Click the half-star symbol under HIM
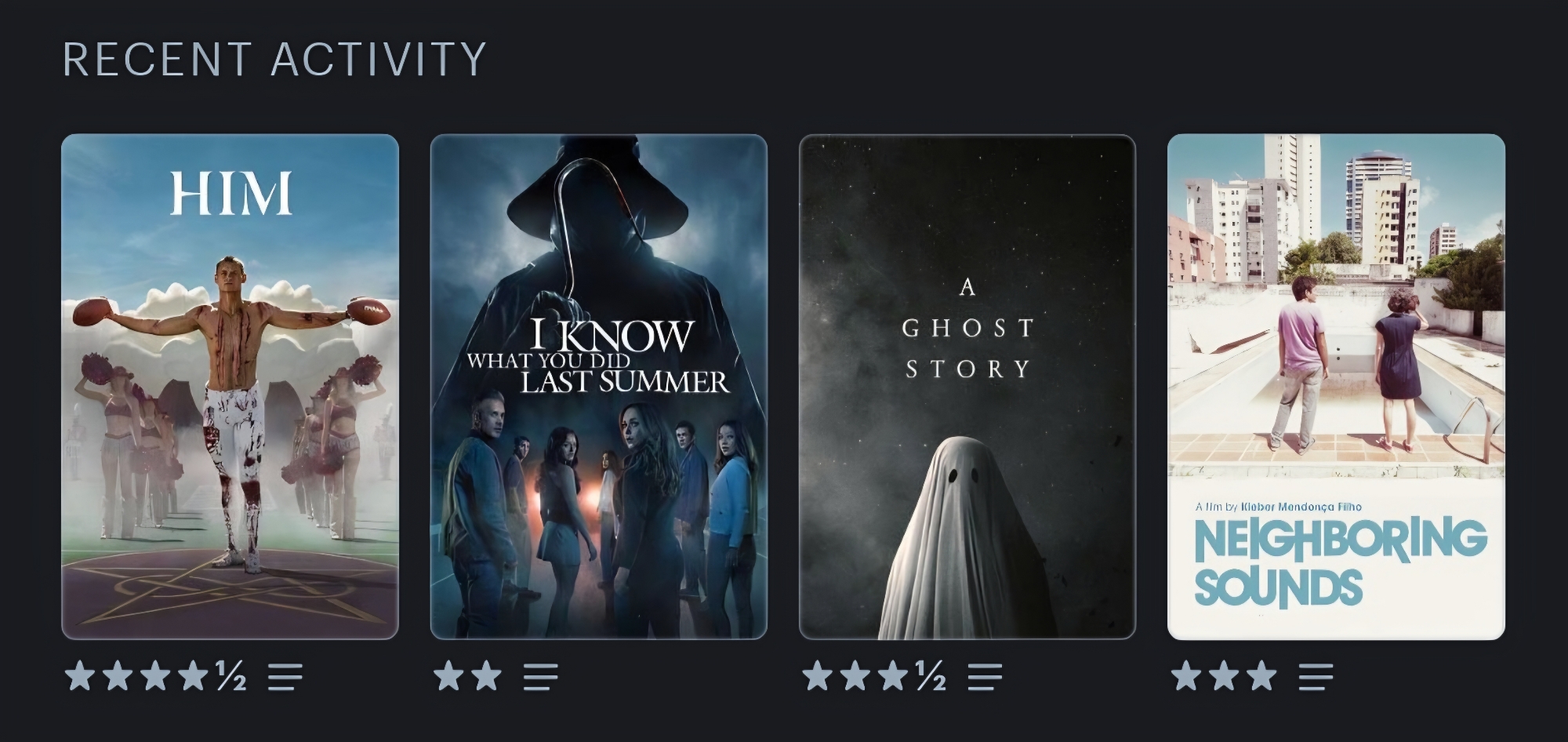 point(230,675)
